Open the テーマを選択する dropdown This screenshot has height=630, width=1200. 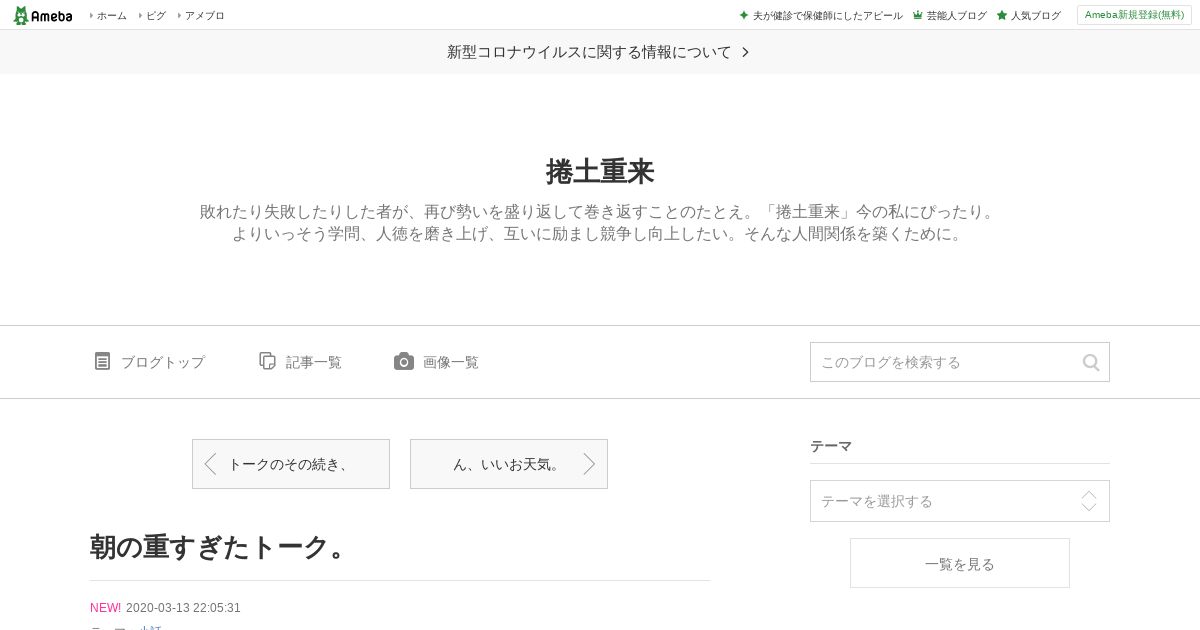[960, 501]
